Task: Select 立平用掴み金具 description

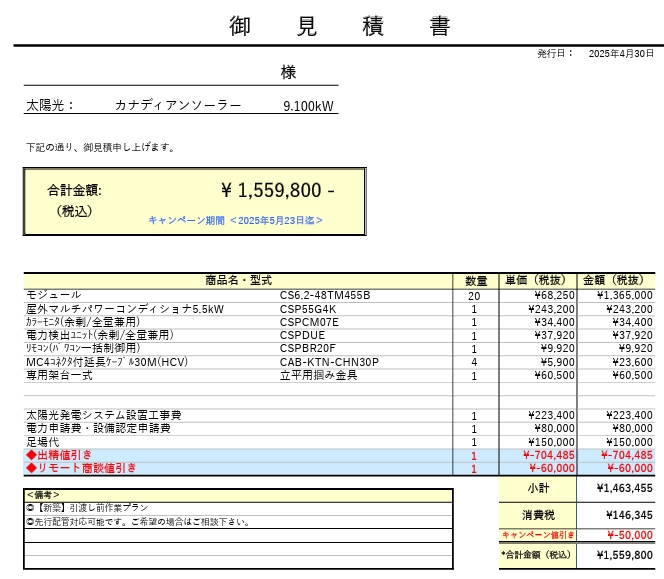Action: [318, 375]
